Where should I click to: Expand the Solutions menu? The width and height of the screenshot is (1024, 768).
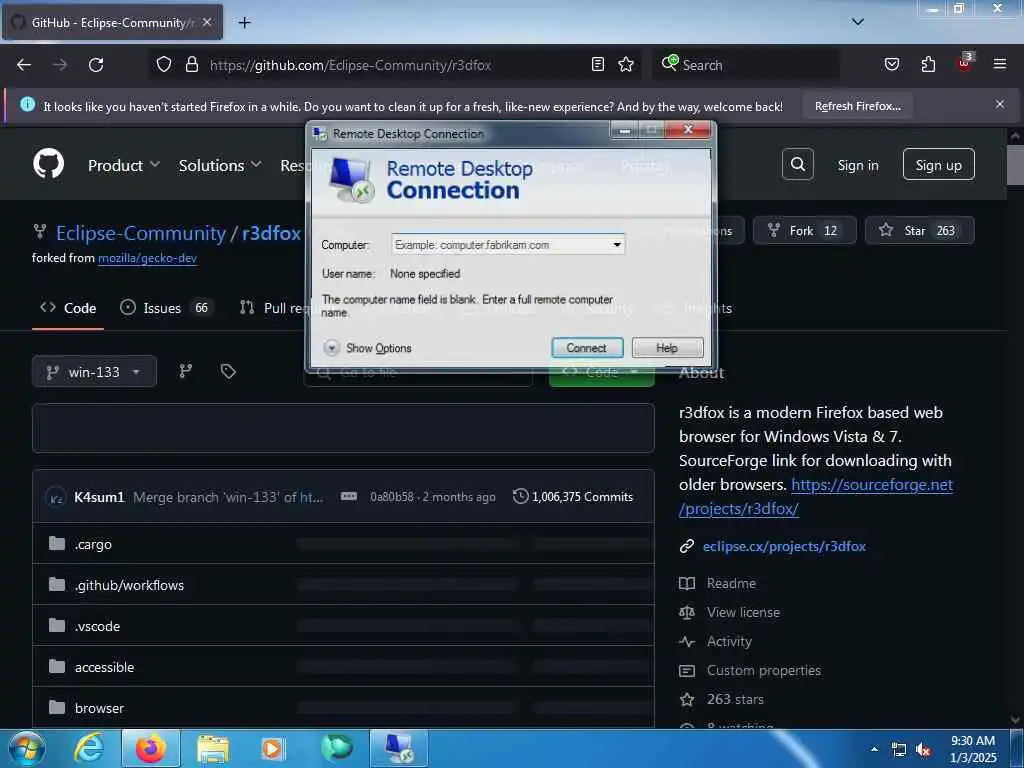[x=220, y=165]
